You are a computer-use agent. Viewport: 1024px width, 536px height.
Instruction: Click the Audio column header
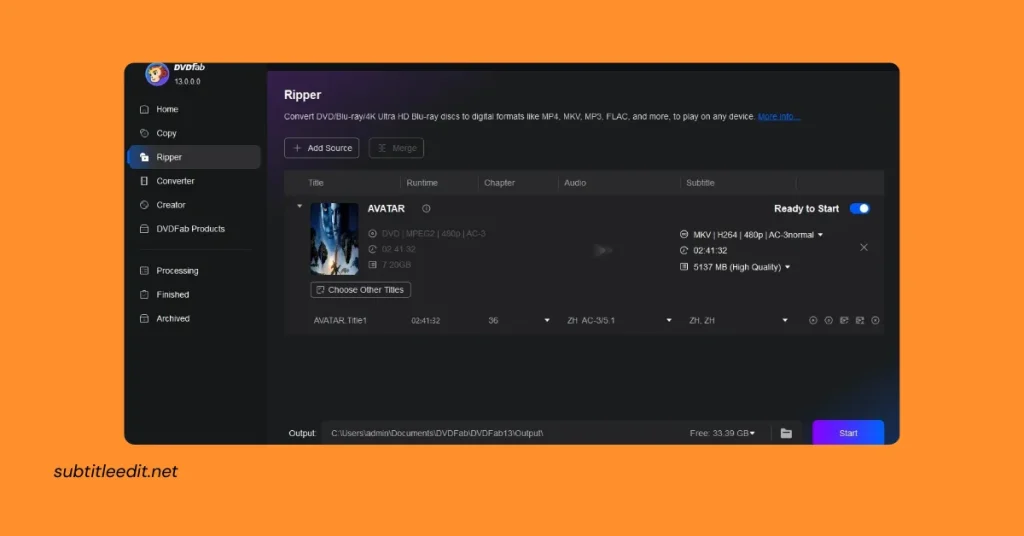tap(575, 183)
